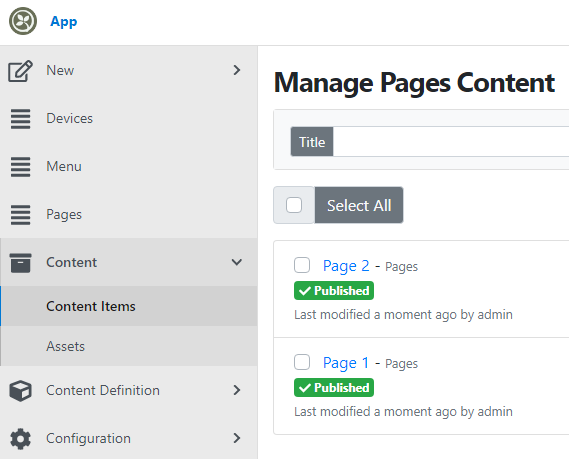Image resolution: width=569 pixels, height=459 pixels.
Task: Expand the New menu chevron
Action: click(x=237, y=70)
